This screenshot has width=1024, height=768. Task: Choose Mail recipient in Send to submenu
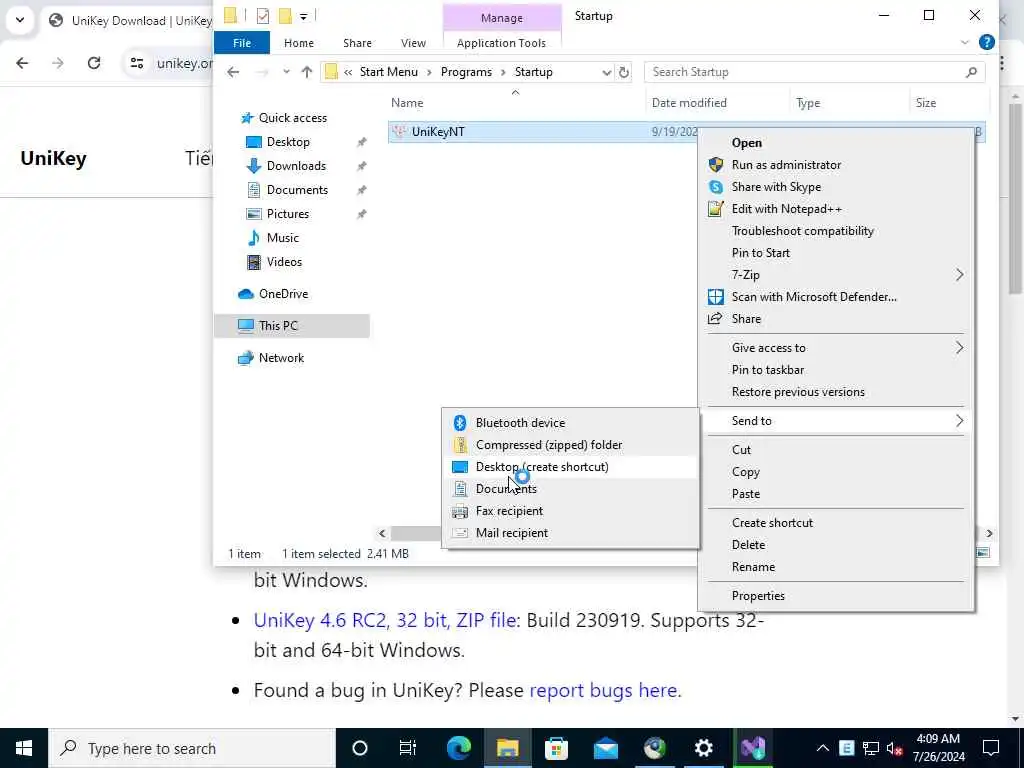click(x=570, y=533)
